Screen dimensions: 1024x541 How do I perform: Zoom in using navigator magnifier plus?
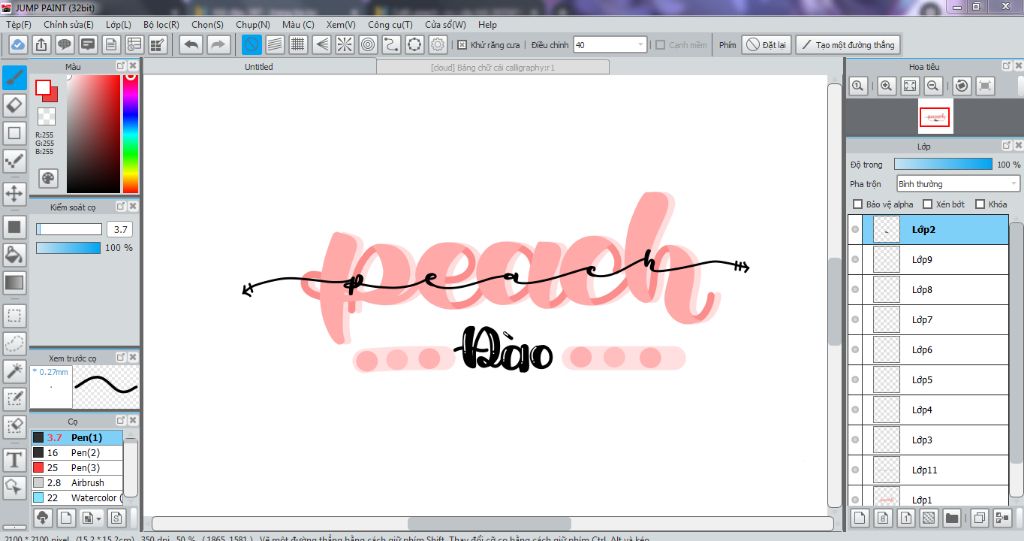point(886,86)
